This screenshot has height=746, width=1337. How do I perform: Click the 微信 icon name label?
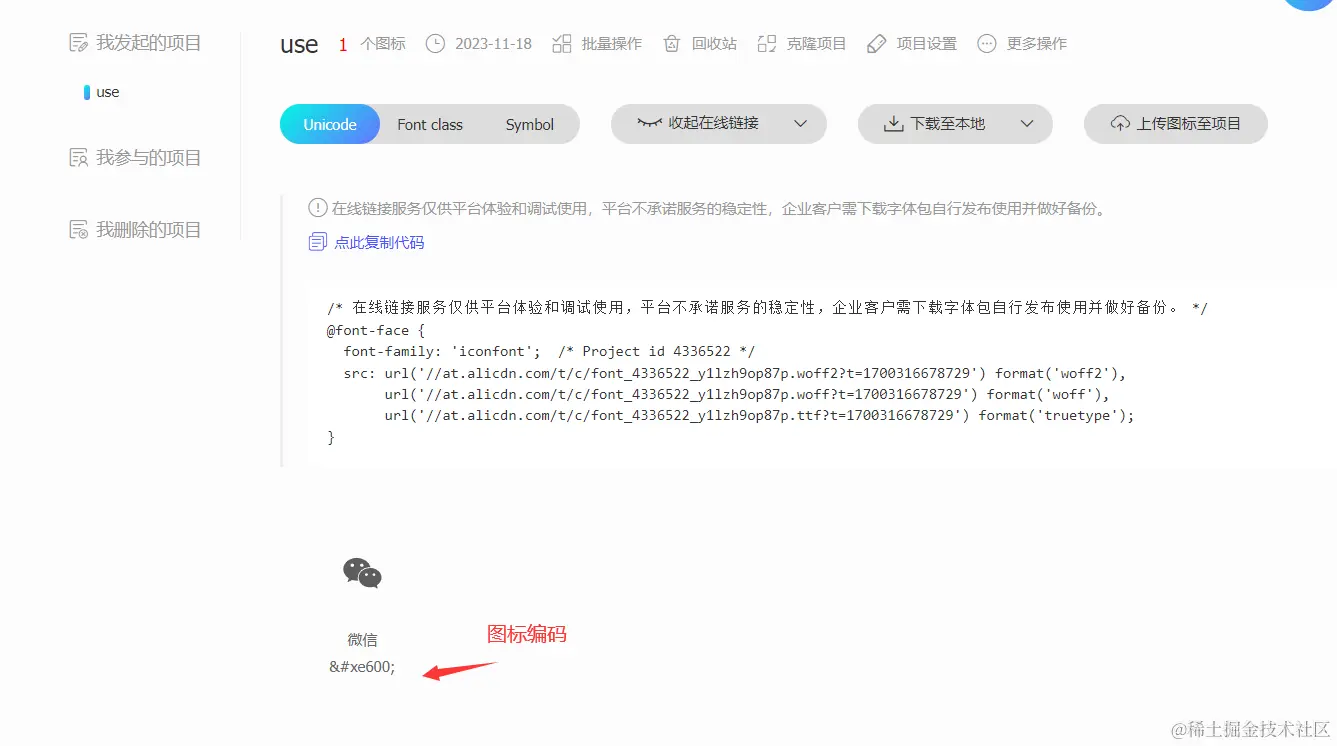[x=362, y=640]
